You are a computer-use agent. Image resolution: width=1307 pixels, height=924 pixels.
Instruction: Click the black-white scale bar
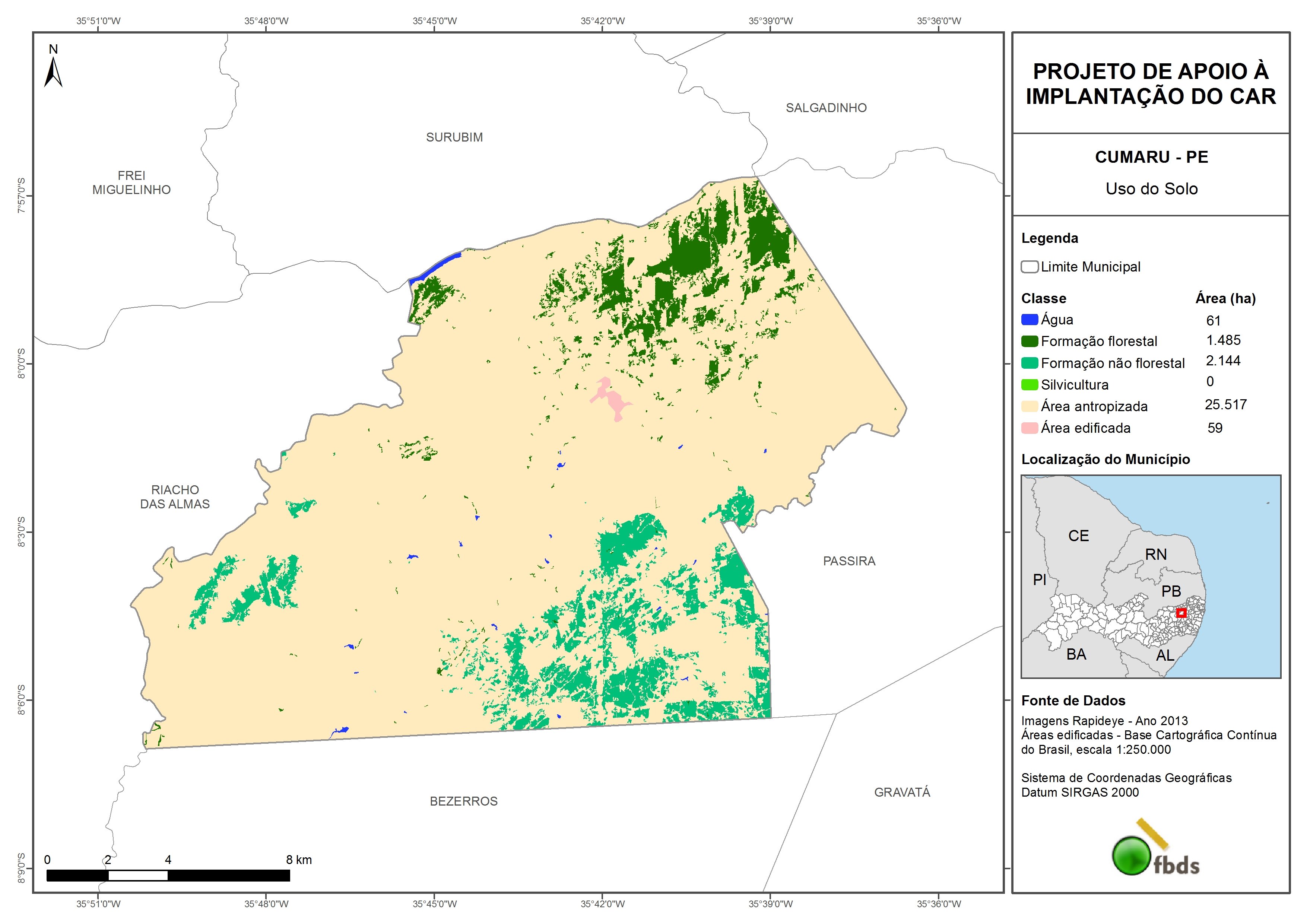(168, 876)
